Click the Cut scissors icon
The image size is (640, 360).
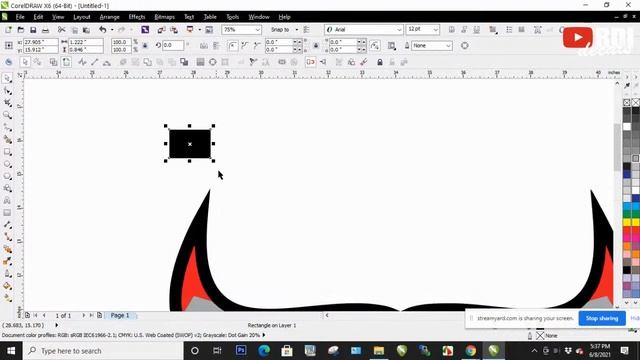[61, 30]
